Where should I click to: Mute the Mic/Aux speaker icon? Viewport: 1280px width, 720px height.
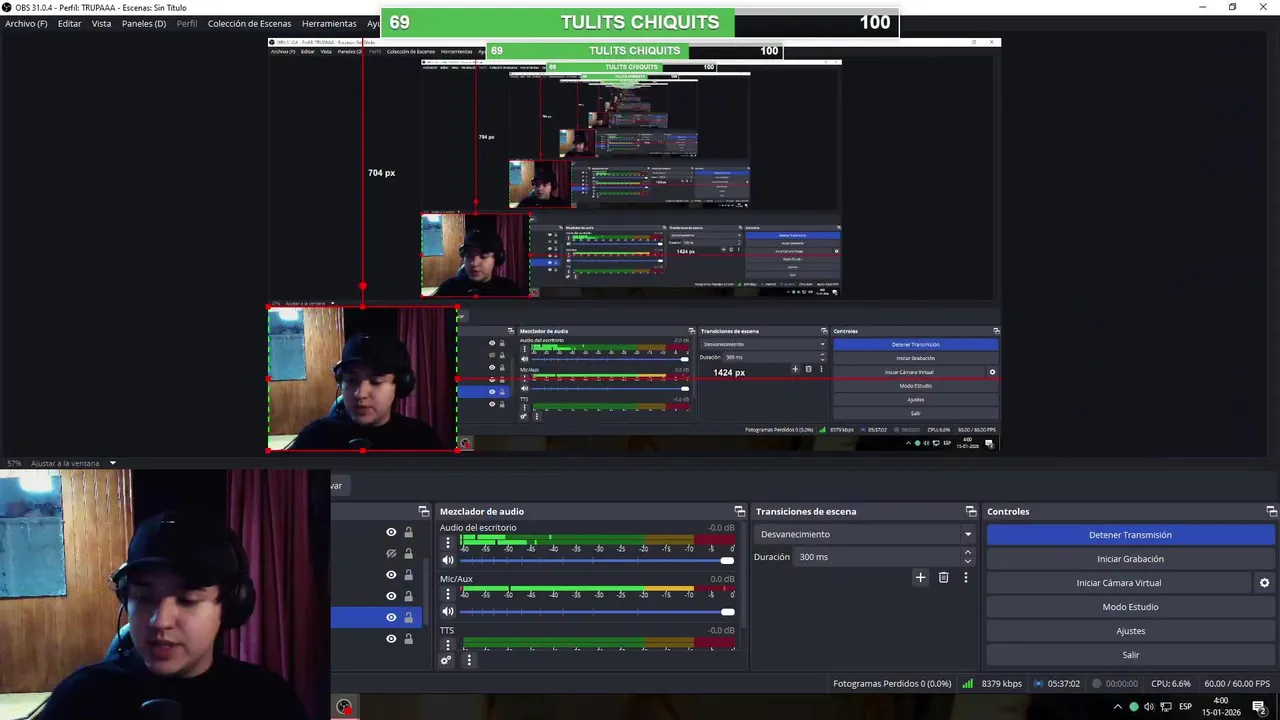pyautogui.click(x=448, y=611)
